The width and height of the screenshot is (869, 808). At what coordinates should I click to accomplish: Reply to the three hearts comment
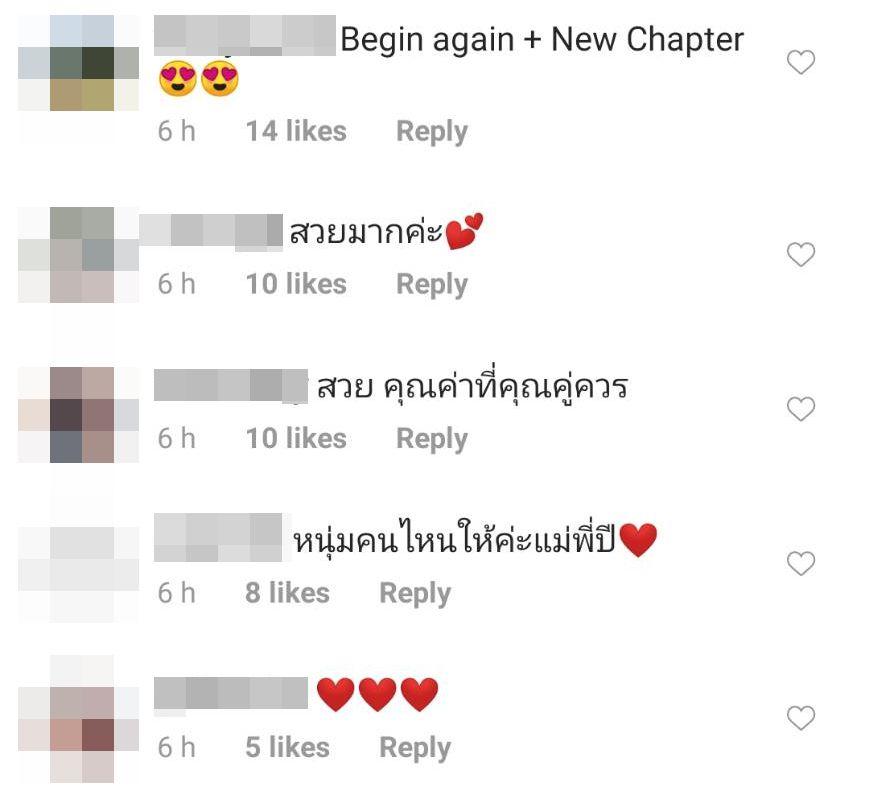pyautogui.click(x=415, y=748)
